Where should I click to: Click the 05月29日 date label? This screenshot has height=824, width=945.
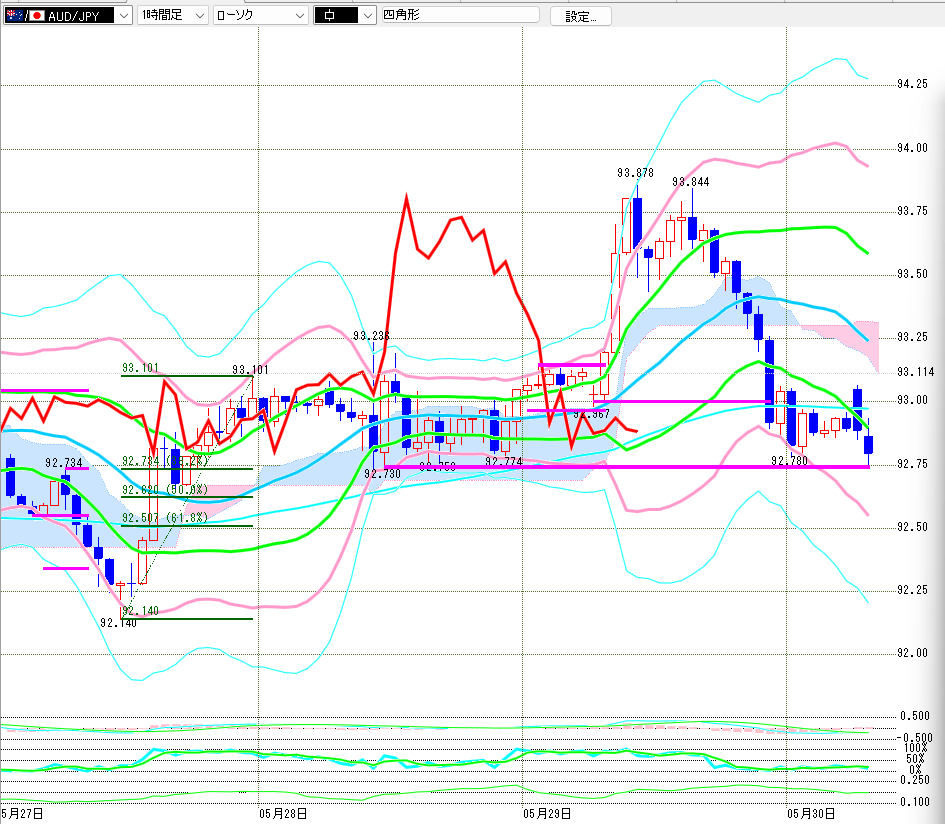[547, 814]
